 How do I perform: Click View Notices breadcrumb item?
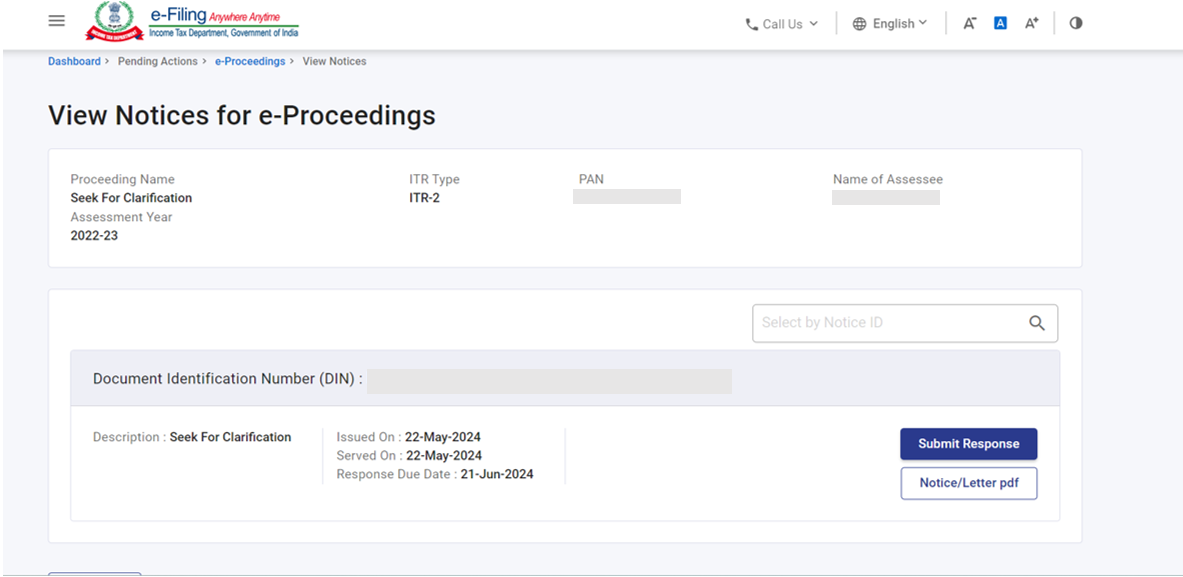click(x=334, y=61)
